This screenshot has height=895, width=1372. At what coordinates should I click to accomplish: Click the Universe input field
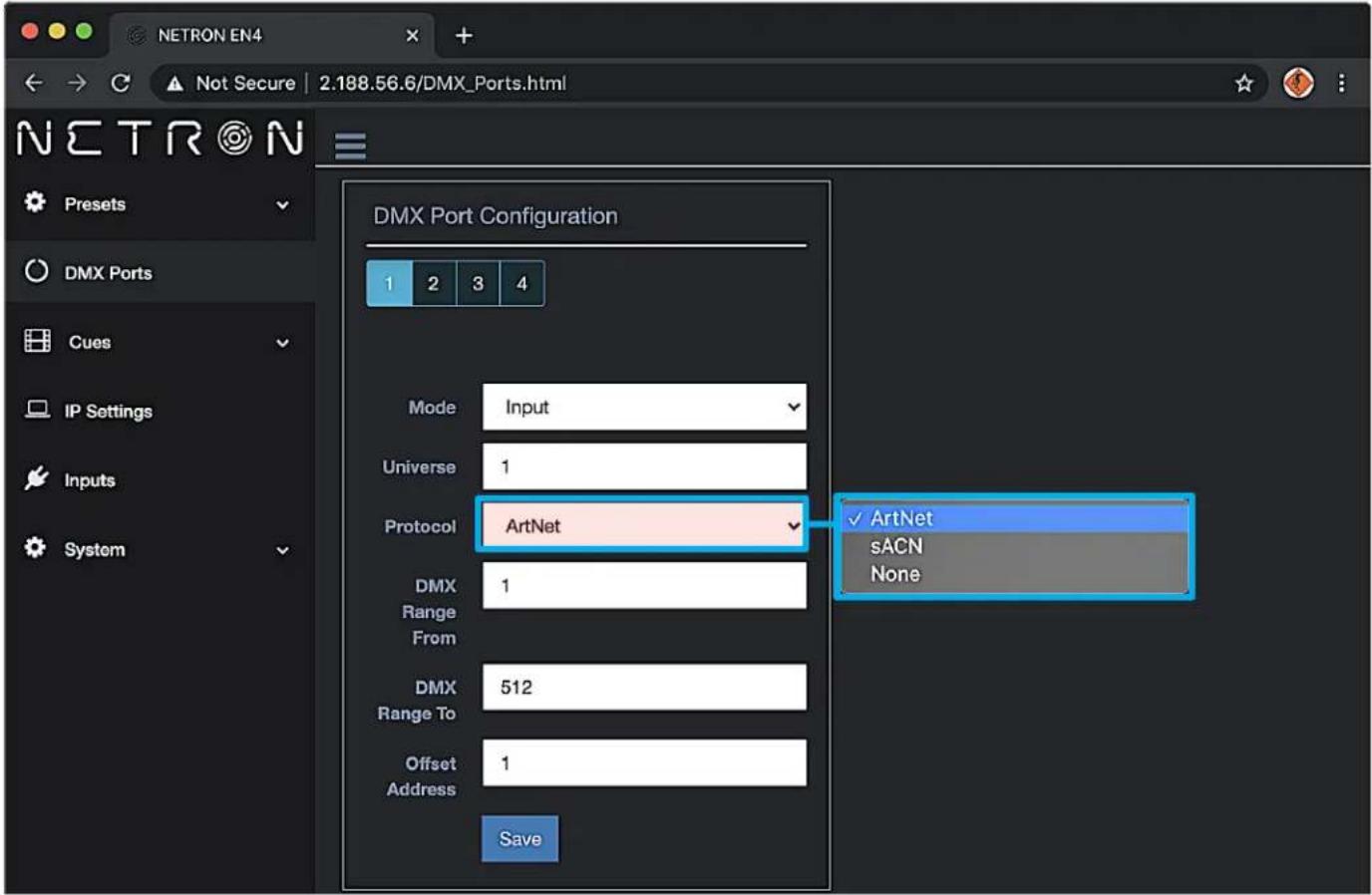(644, 466)
